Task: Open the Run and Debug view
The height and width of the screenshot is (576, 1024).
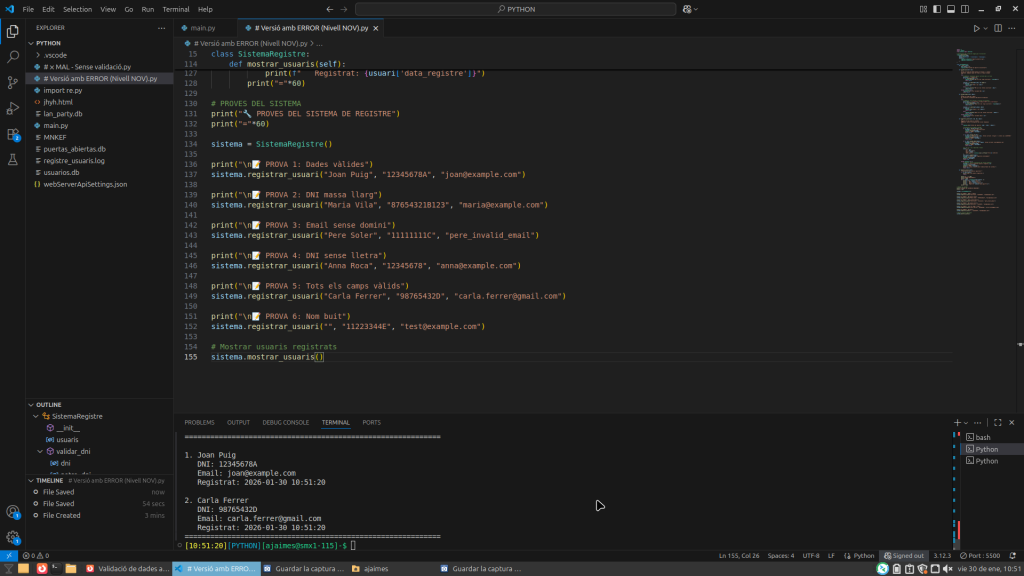Action: coord(13,108)
